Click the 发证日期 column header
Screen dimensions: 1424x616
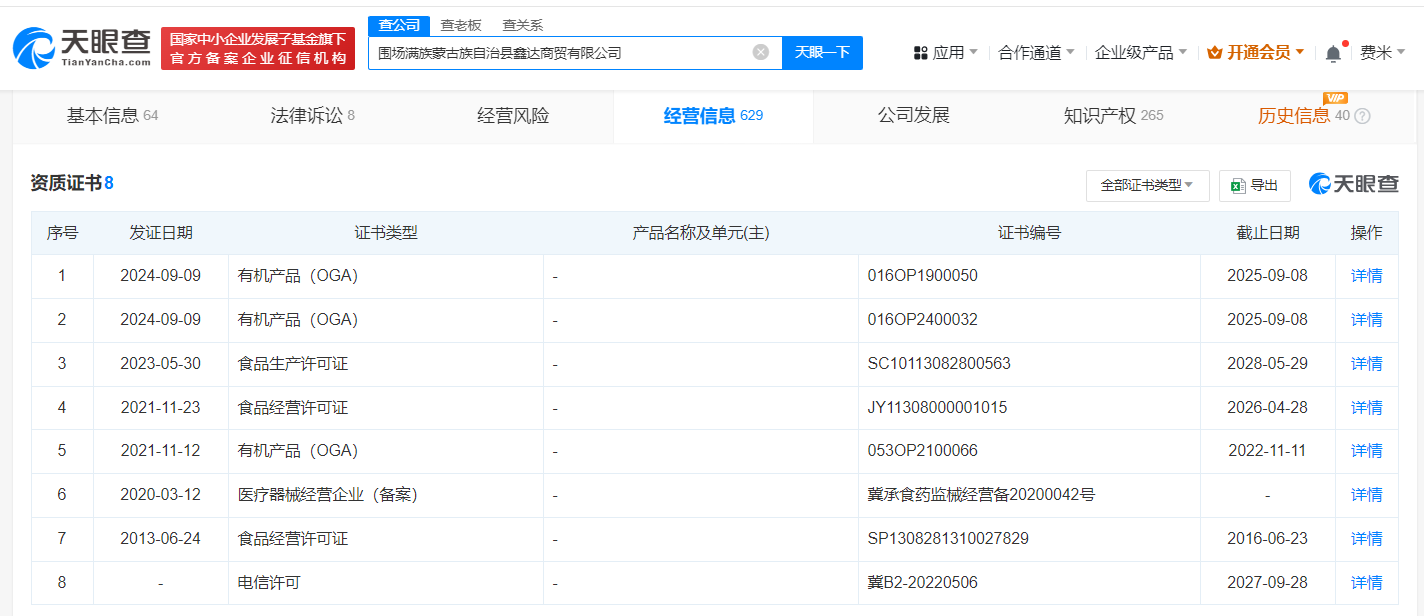(x=160, y=233)
